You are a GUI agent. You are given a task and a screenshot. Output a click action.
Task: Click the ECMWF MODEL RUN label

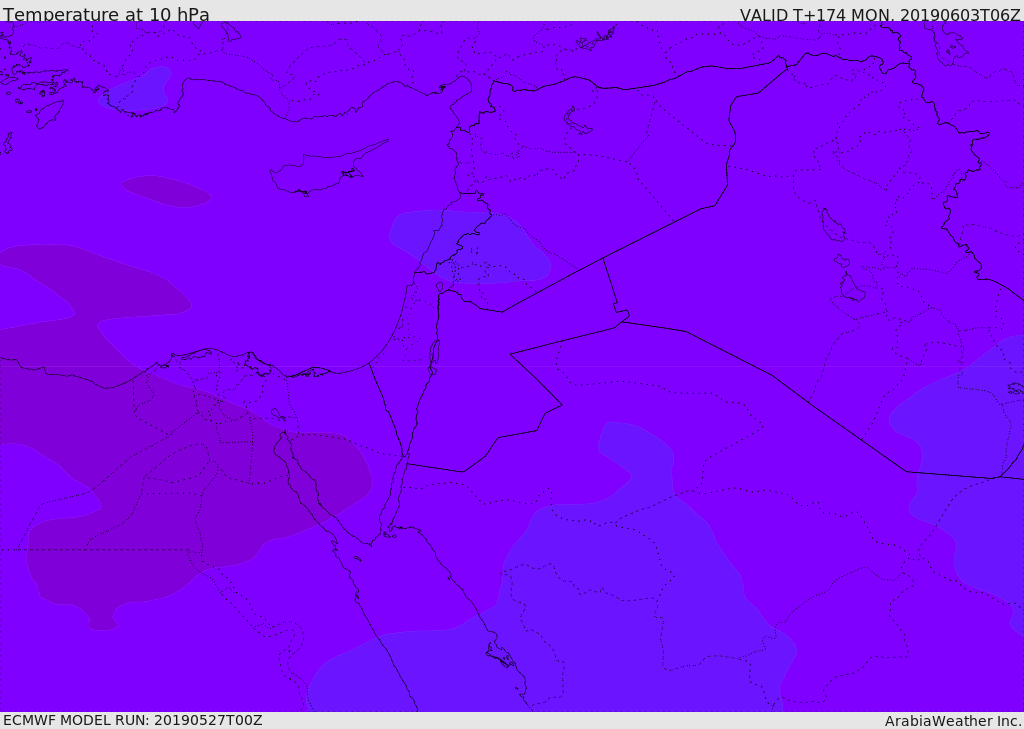133,720
